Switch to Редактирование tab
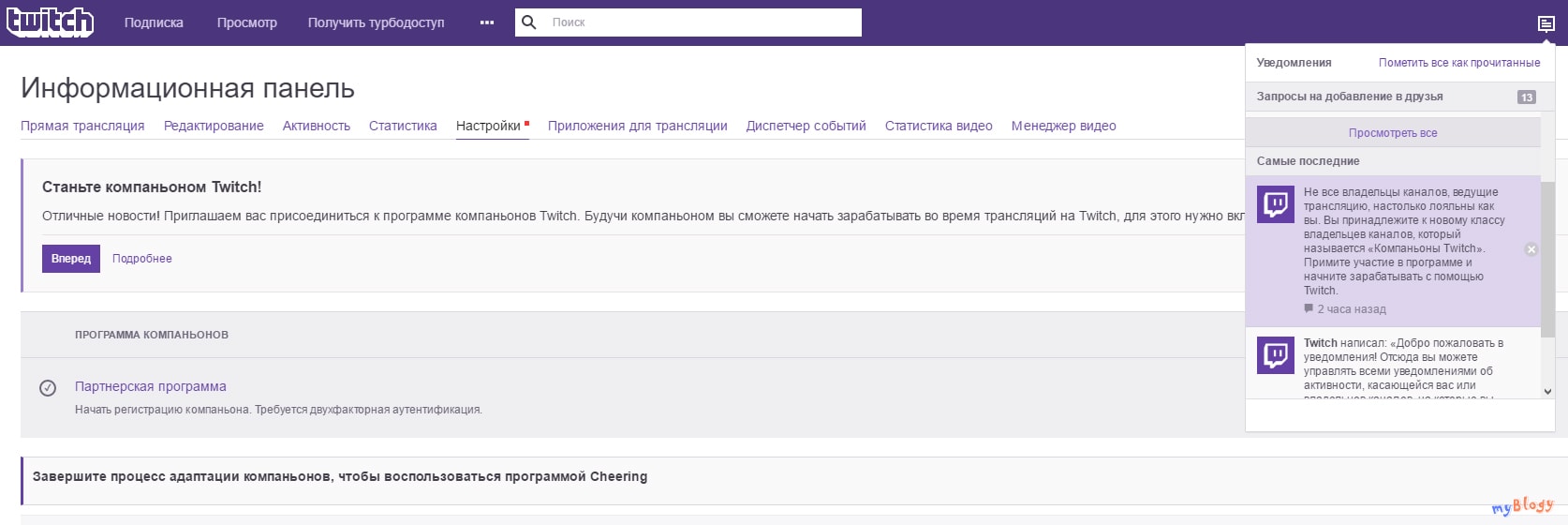Image resolution: width=1568 pixels, height=525 pixels. click(x=214, y=126)
